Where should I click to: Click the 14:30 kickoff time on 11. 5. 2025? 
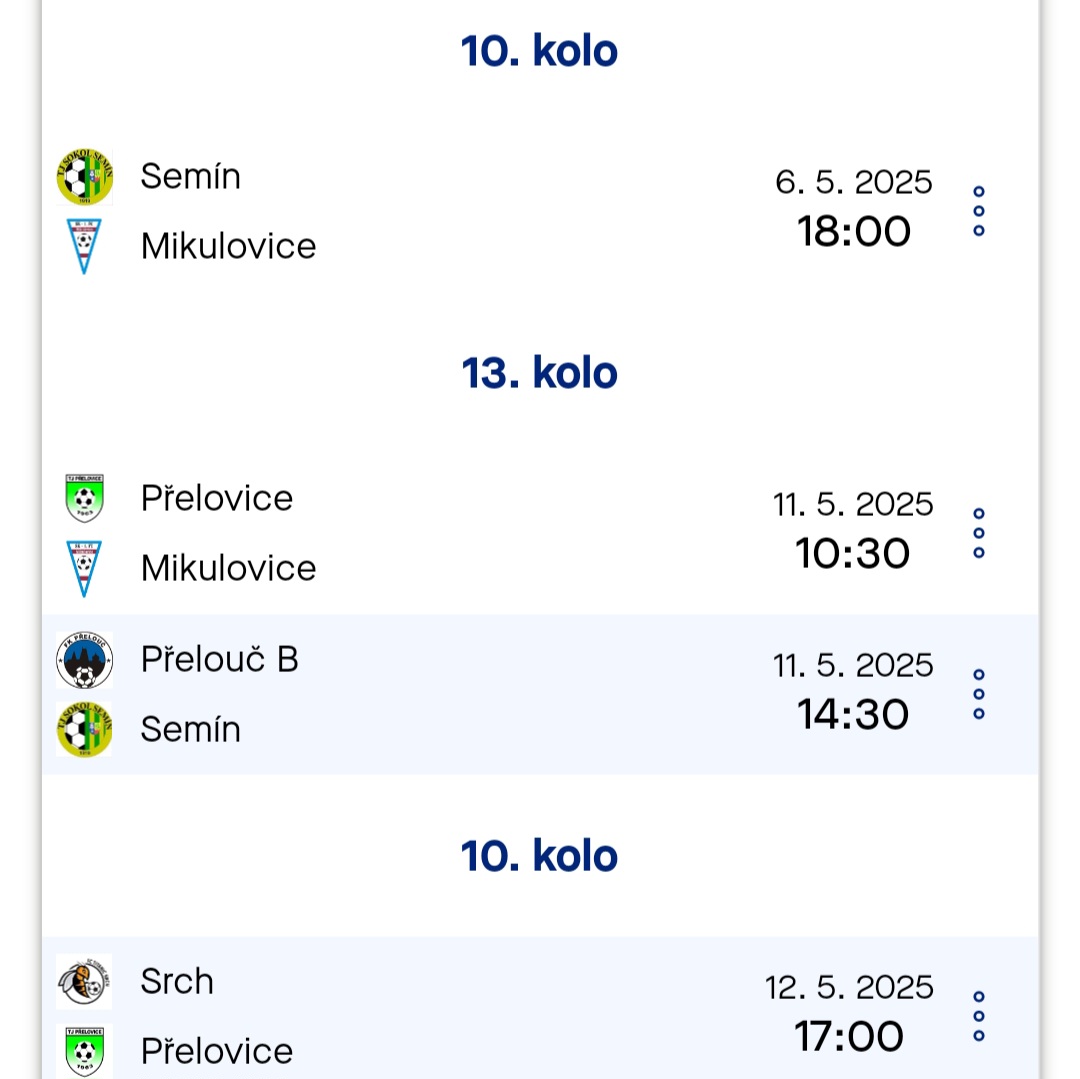853,715
